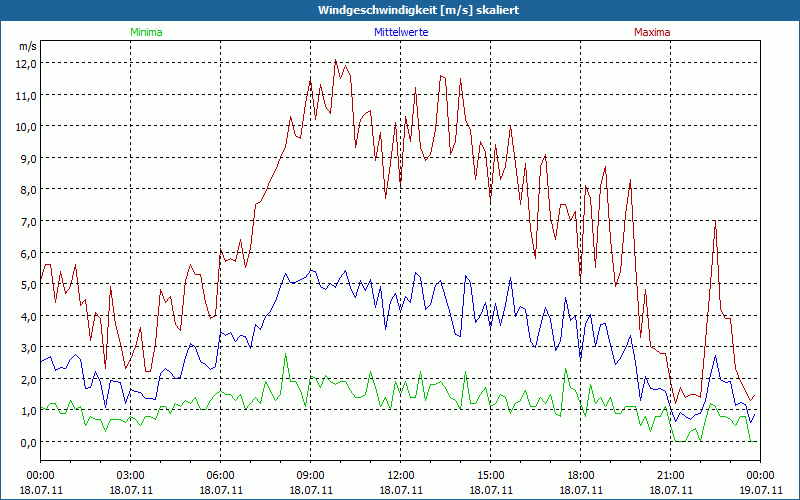This screenshot has width=800, height=500.
Task: Click the 12,0 y-axis value
Action: (26, 63)
